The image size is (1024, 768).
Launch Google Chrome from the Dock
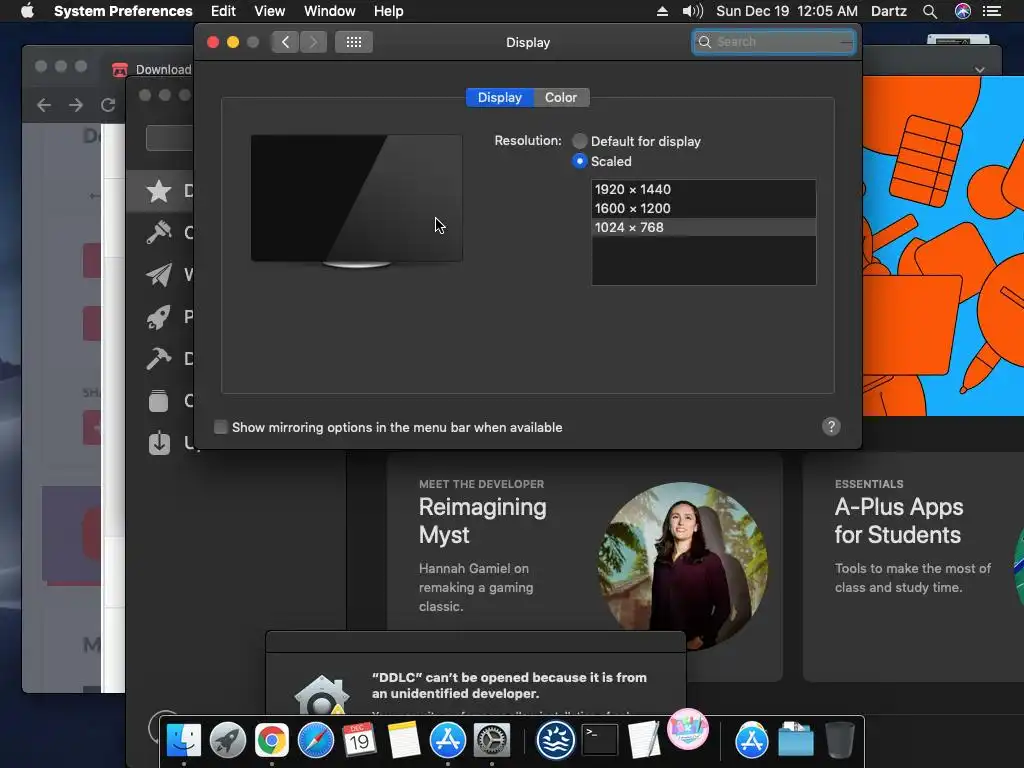[x=272, y=740]
